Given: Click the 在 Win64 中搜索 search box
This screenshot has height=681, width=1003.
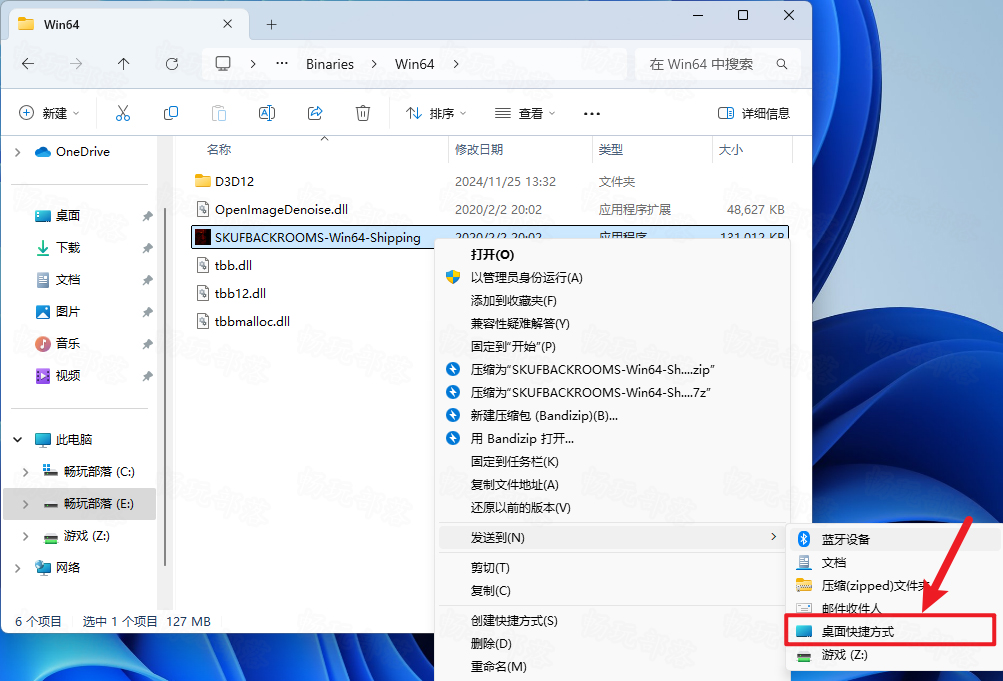Looking at the screenshot, I should coord(718,64).
